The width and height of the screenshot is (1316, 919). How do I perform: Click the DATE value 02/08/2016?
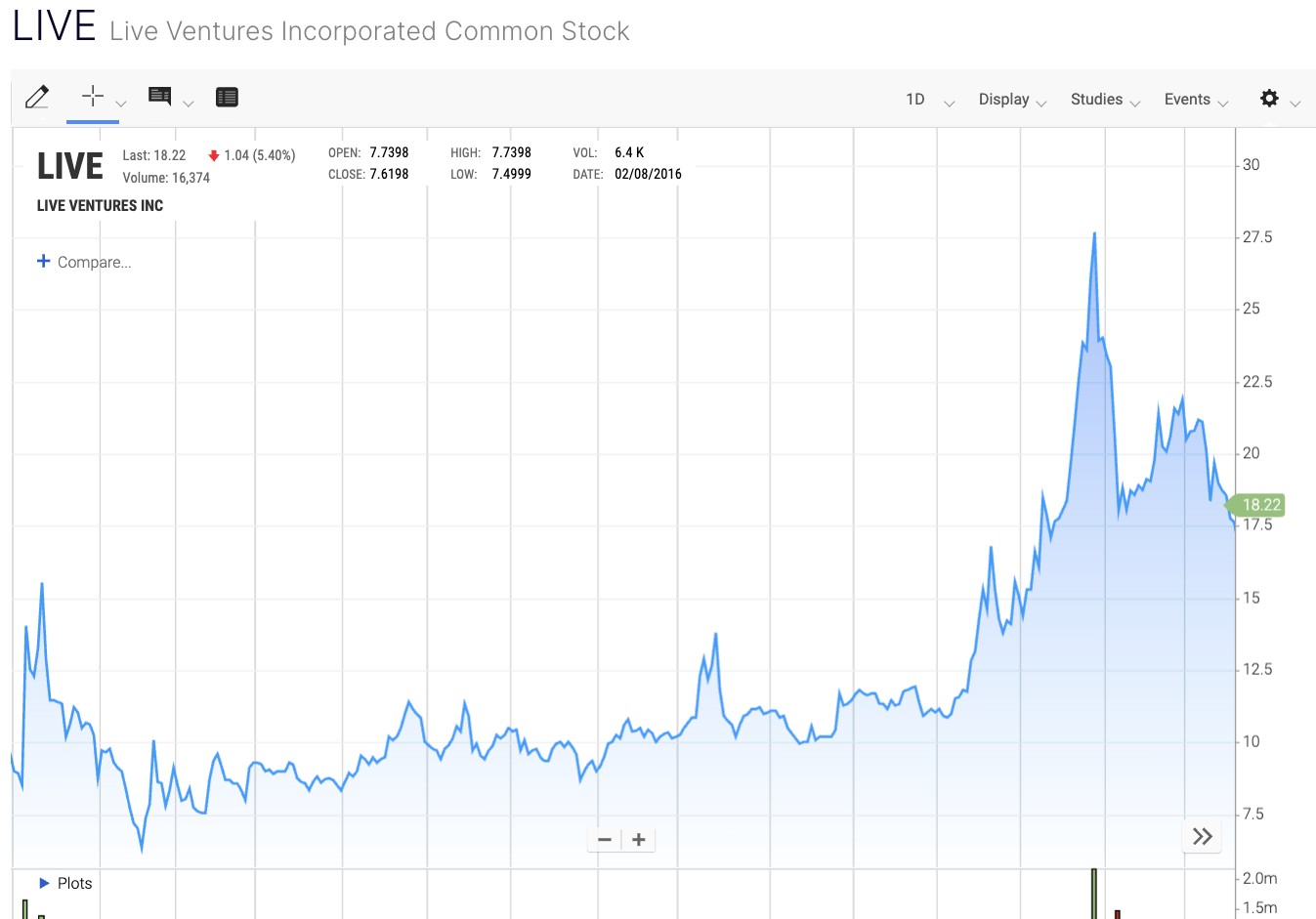coord(649,174)
